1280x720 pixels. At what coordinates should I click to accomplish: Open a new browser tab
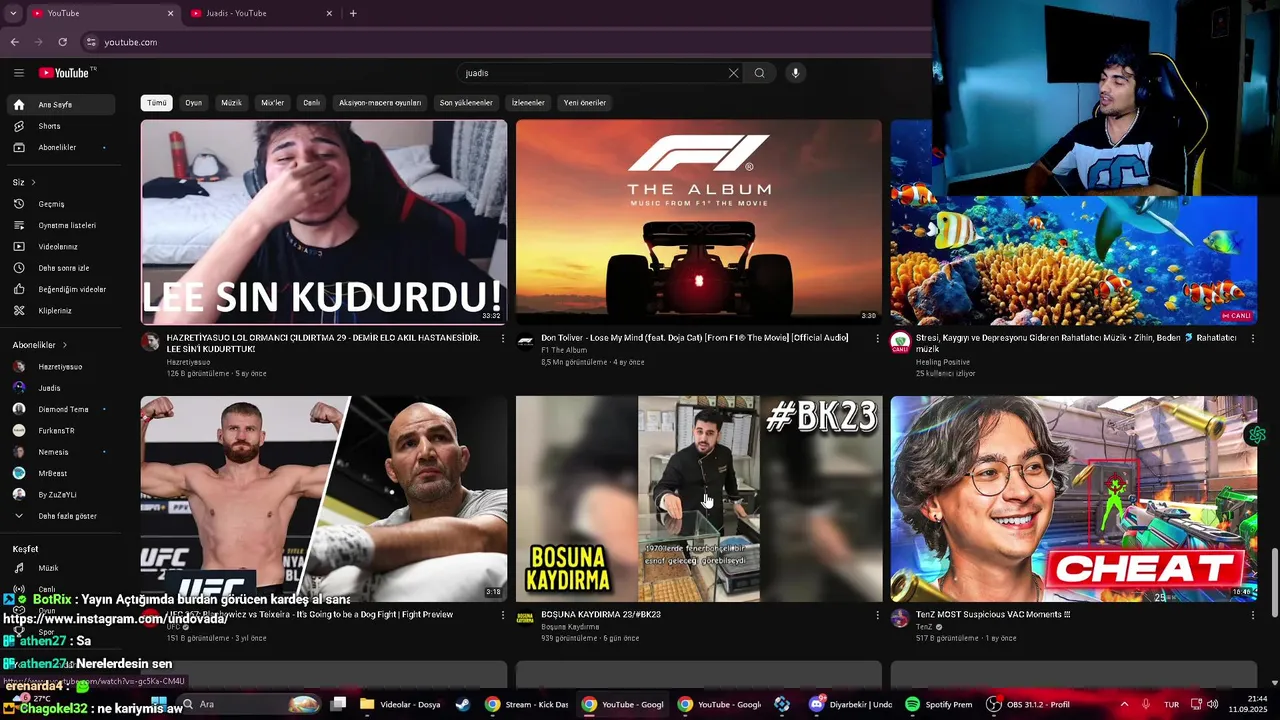(353, 13)
